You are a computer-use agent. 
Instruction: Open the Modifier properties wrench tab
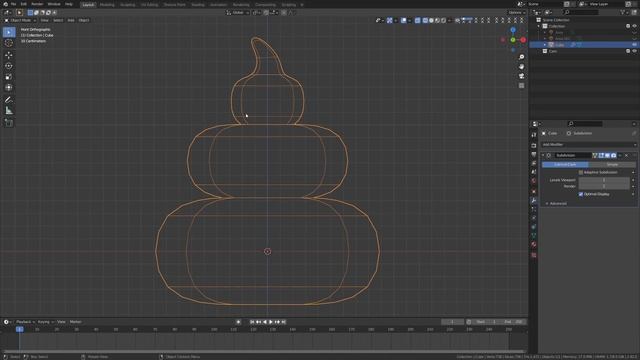pos(533,200)
